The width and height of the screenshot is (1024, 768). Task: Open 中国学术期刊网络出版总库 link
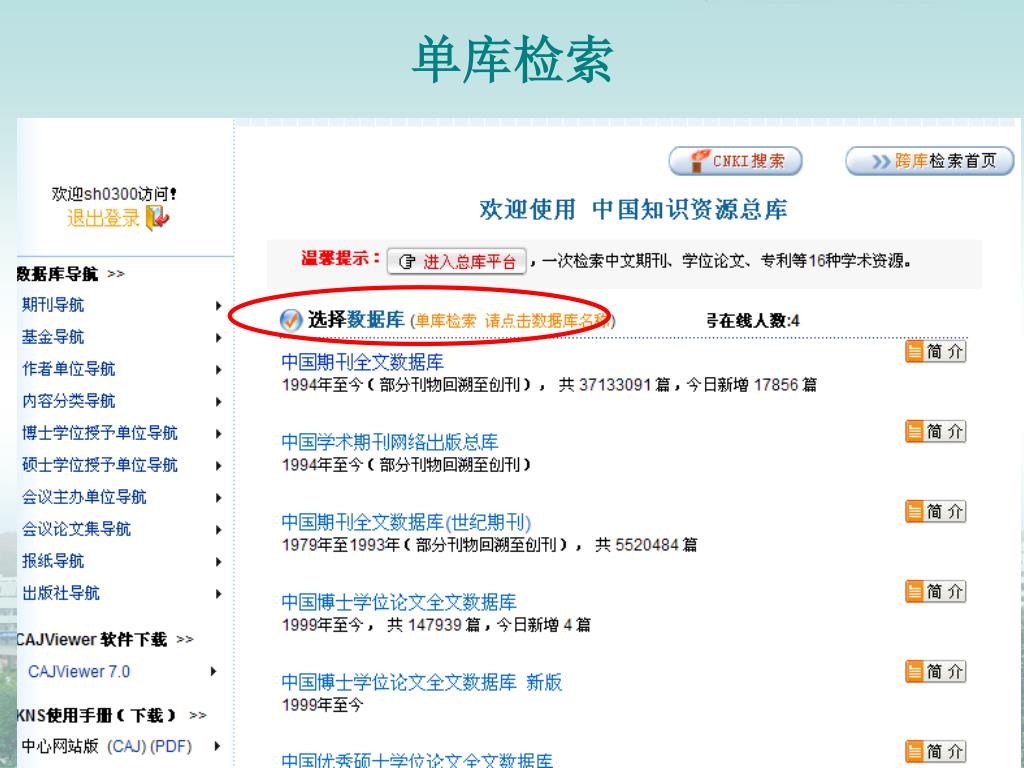[x=390, y=442]
